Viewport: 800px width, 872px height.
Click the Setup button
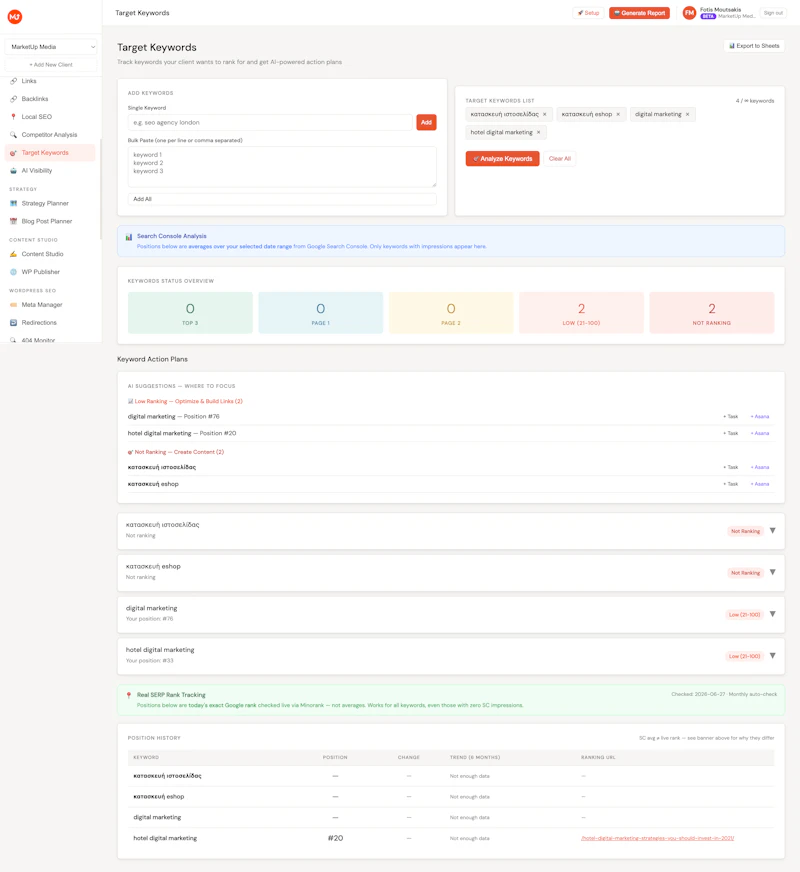pos(588,13)
